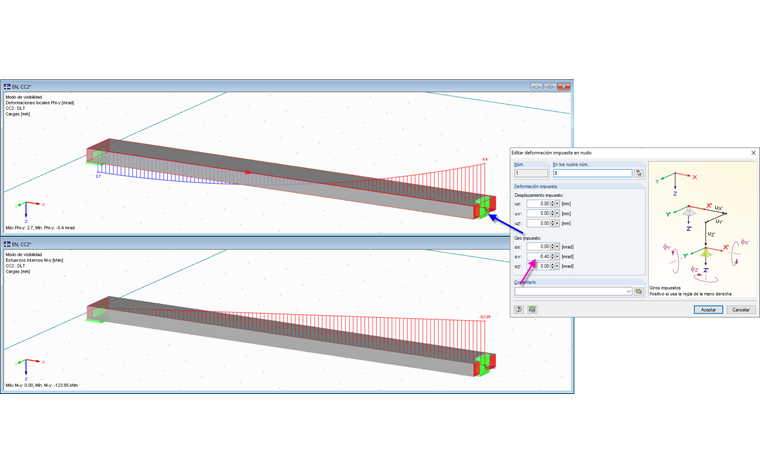The height and width of the screenshot is (473, 760).
Task: Click the upper EN, CC2* title bar
Action: click(x=286, y=87)
